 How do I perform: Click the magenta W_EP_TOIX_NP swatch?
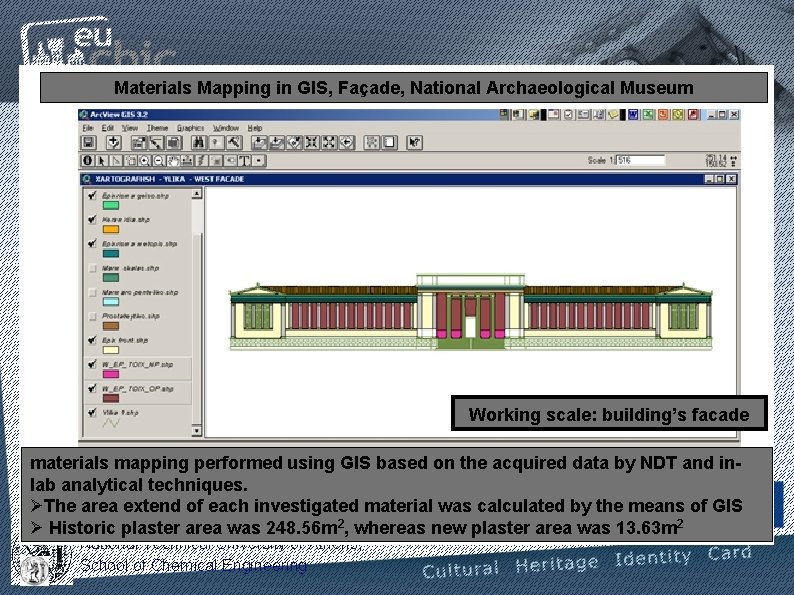click(x=111, y=374)
